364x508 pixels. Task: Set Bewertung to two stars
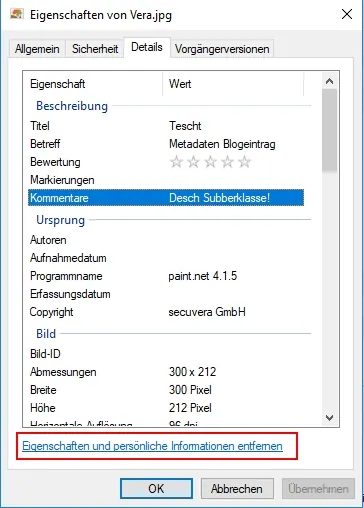(193, 162)
